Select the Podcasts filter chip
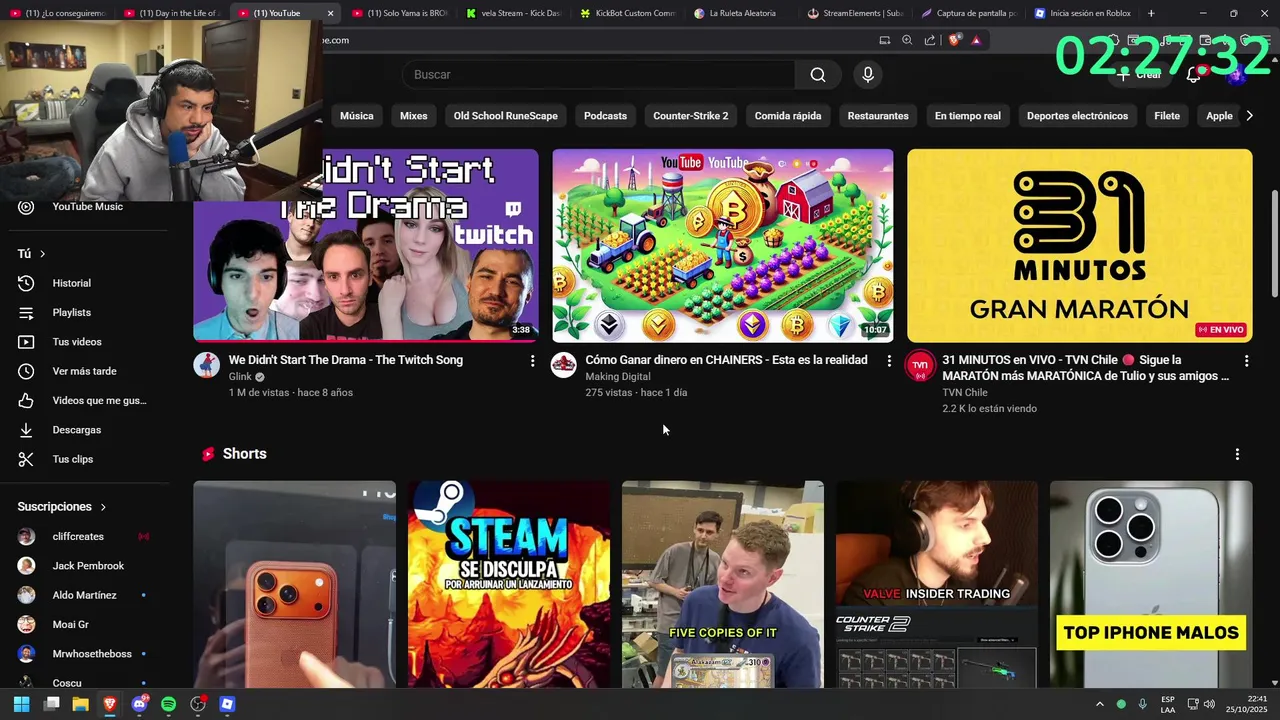 pyautogui.click(x=606, y=116)
